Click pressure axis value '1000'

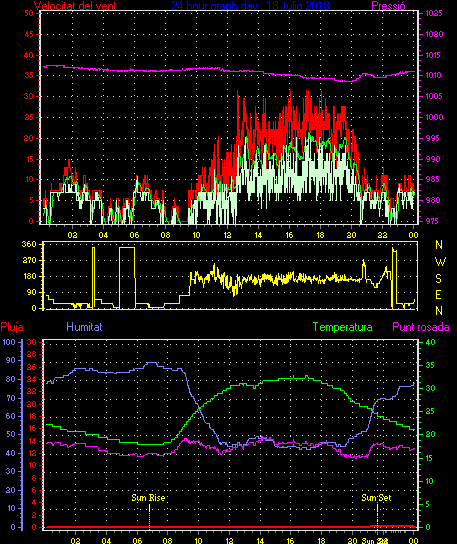[x=434, y=117]
